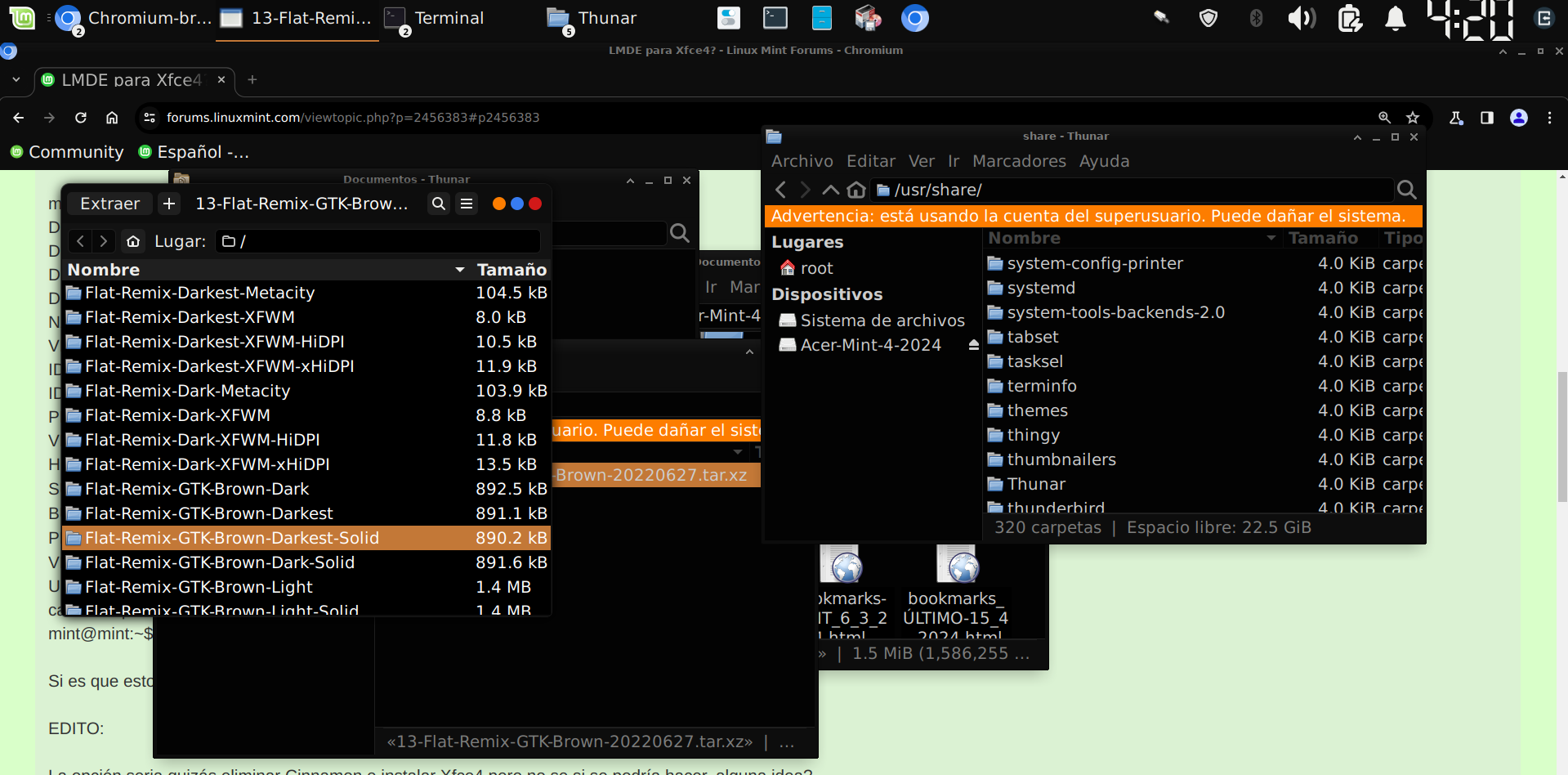Open the Chromium three-dot menu
The image size is (1568, 775).
1549,118
